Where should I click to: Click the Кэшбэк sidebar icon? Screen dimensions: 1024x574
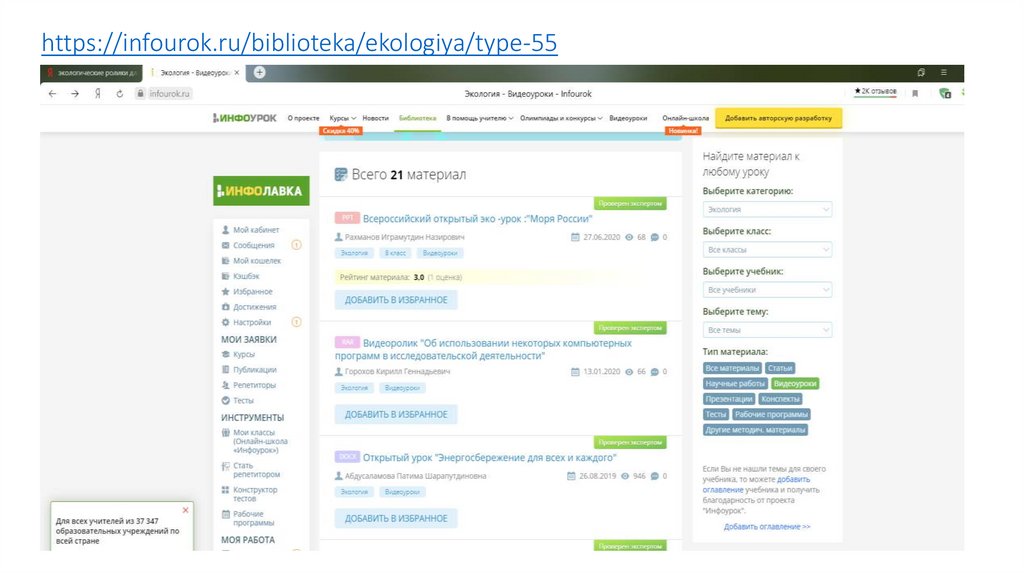225,276
